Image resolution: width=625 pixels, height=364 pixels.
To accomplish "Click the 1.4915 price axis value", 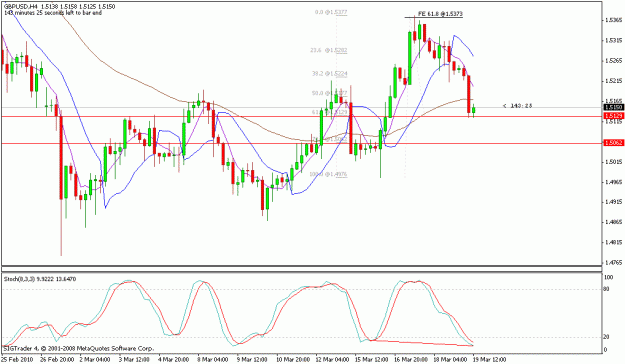I will pos(613,202).
